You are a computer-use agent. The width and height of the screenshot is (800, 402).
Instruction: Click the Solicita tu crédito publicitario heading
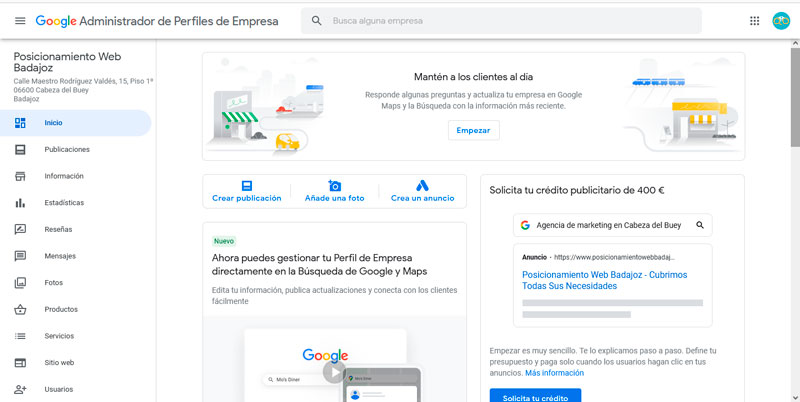[x=577, y=191]
